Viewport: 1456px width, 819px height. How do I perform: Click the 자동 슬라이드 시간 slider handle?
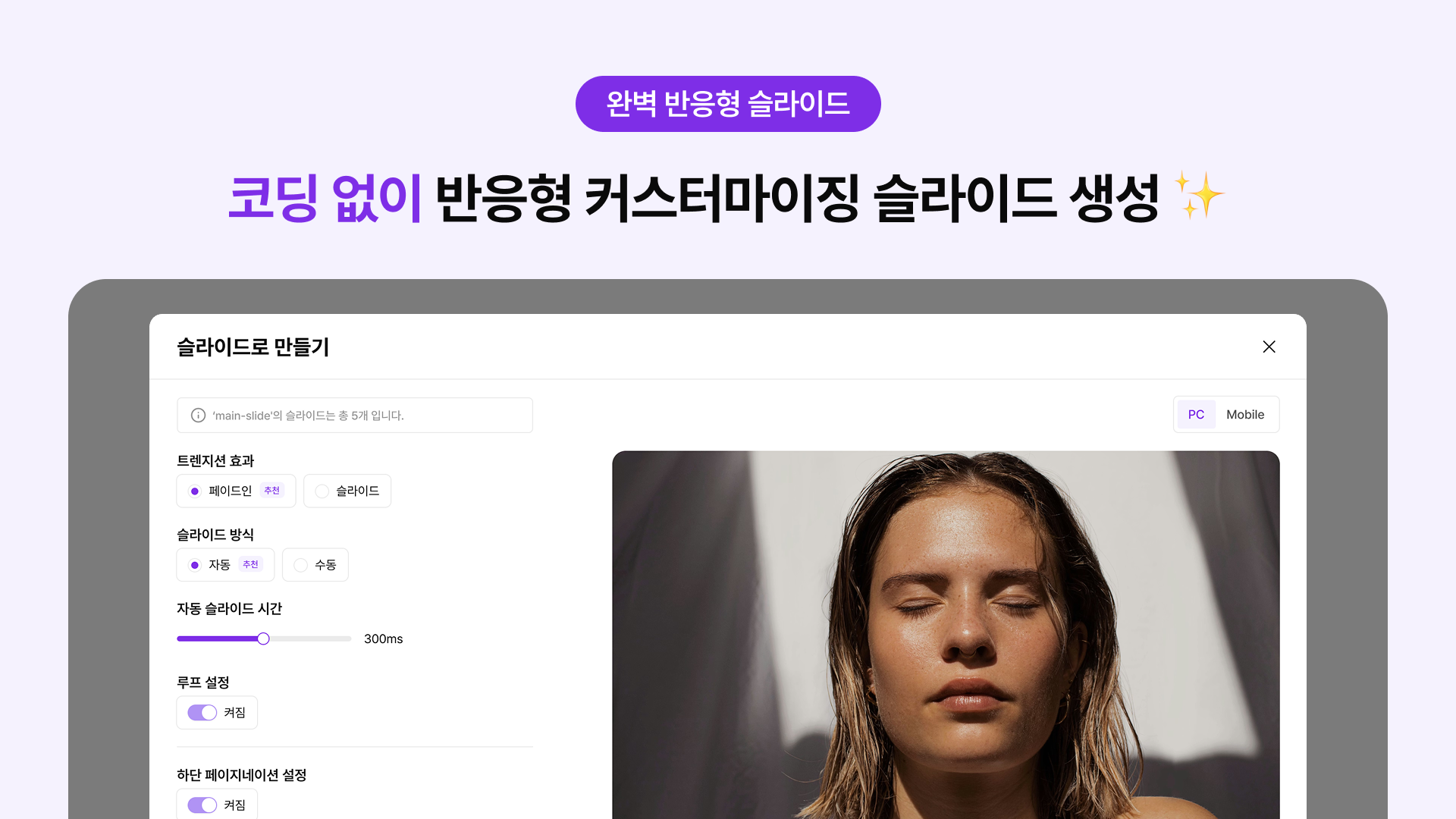tap(263, 639)
